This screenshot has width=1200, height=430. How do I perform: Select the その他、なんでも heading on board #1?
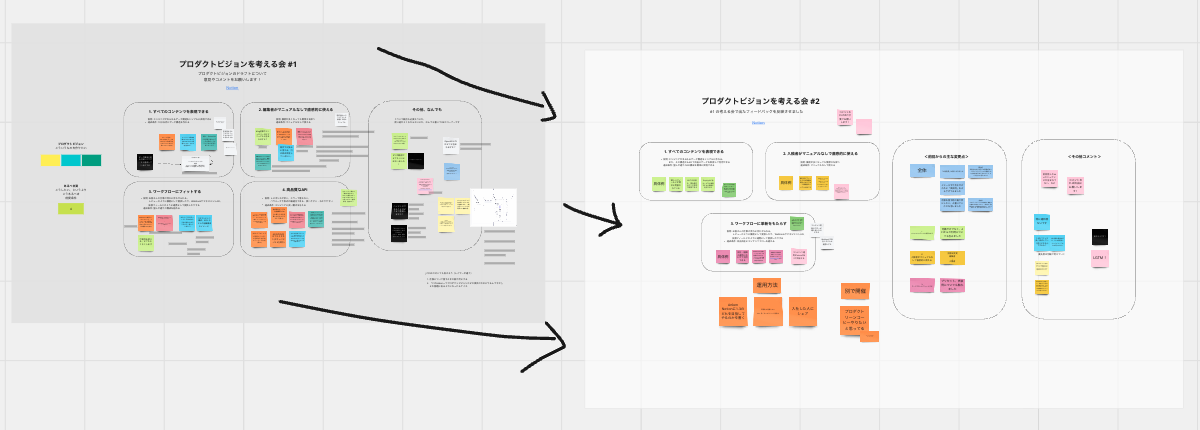[426, 109]
